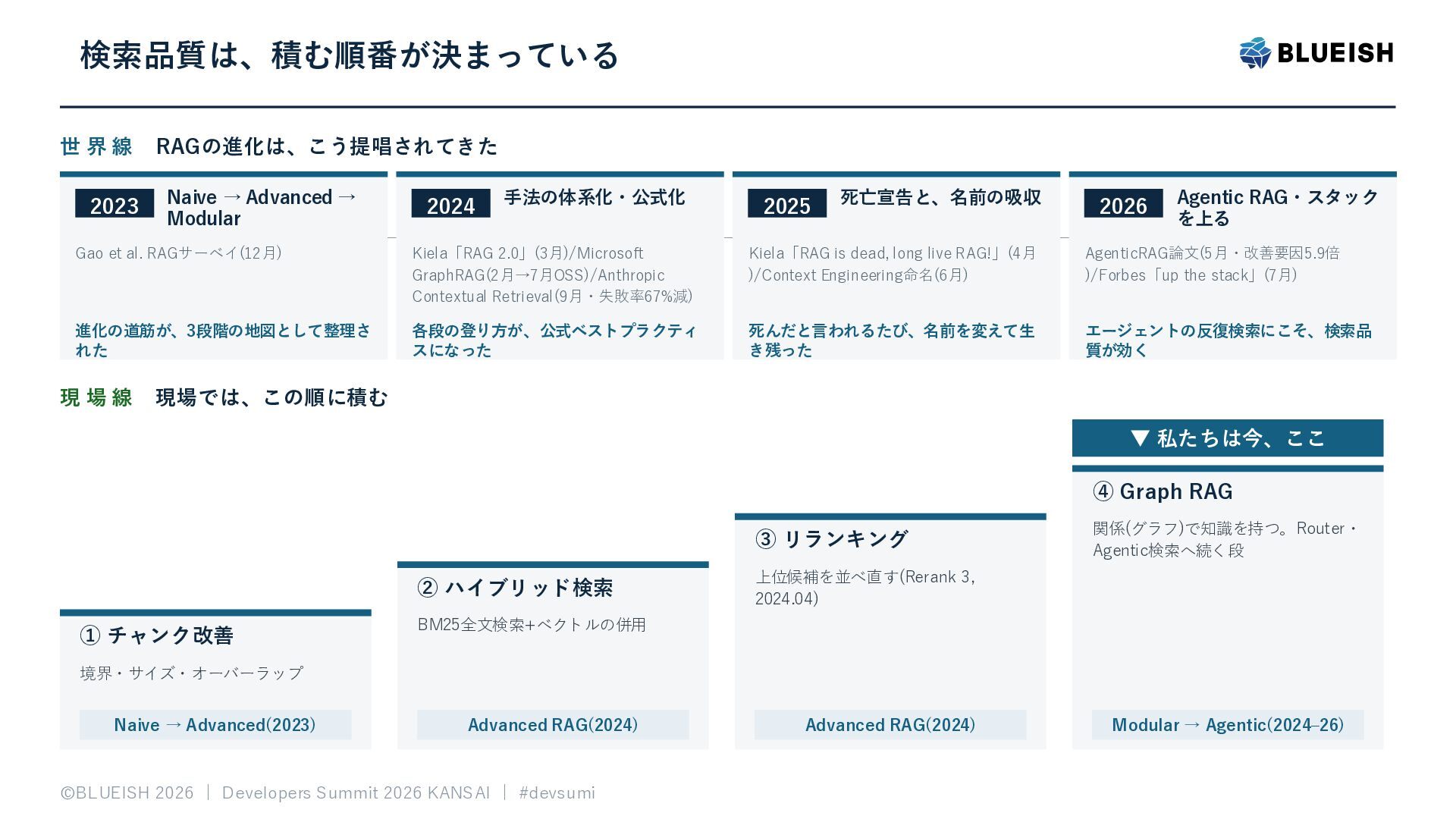Select the 2025 year badge
Viewport: 1456px width, 819px height.
787,205
